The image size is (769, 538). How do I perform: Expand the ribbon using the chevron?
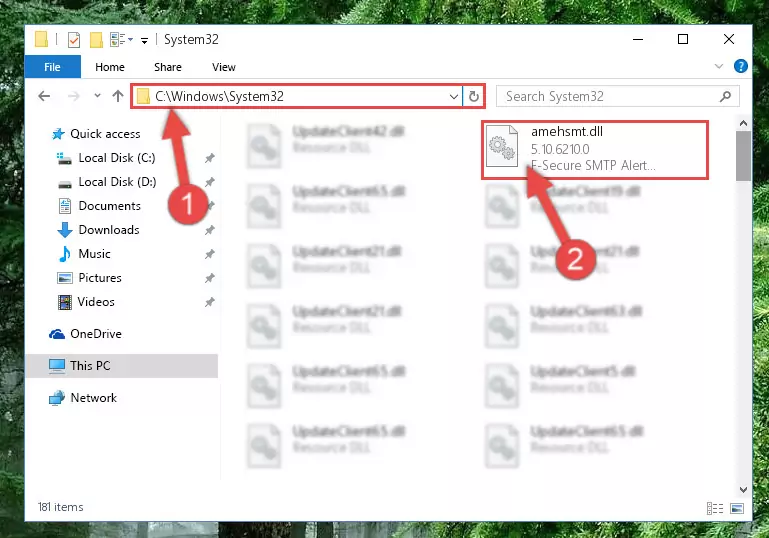coord(718,66)
